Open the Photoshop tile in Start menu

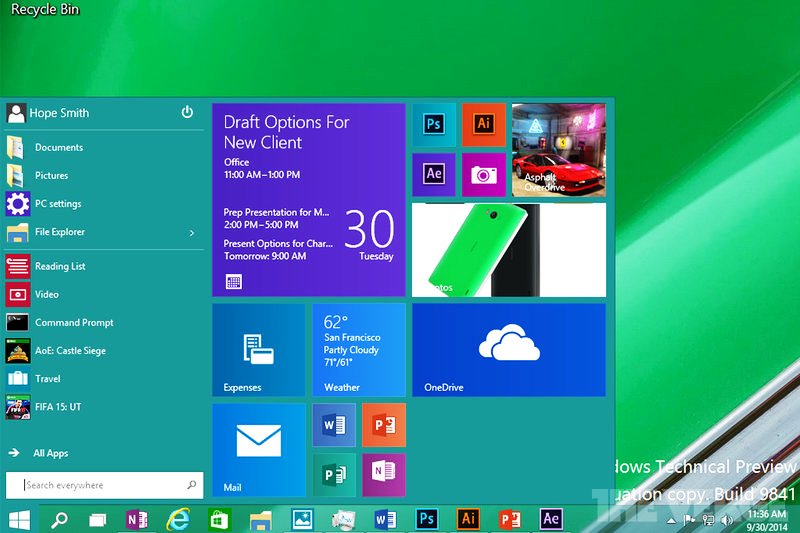pos(434,125)
